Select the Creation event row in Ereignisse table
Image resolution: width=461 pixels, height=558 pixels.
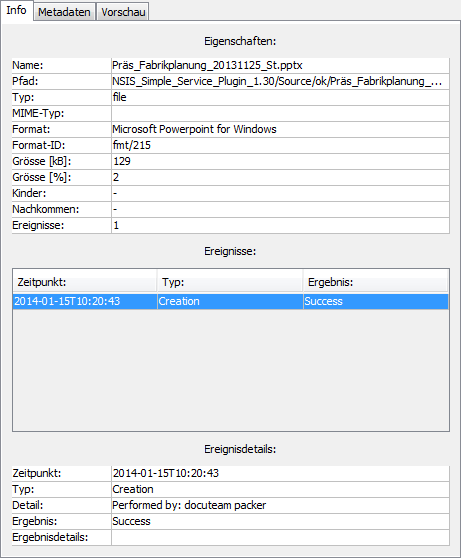tap(231, 301)
